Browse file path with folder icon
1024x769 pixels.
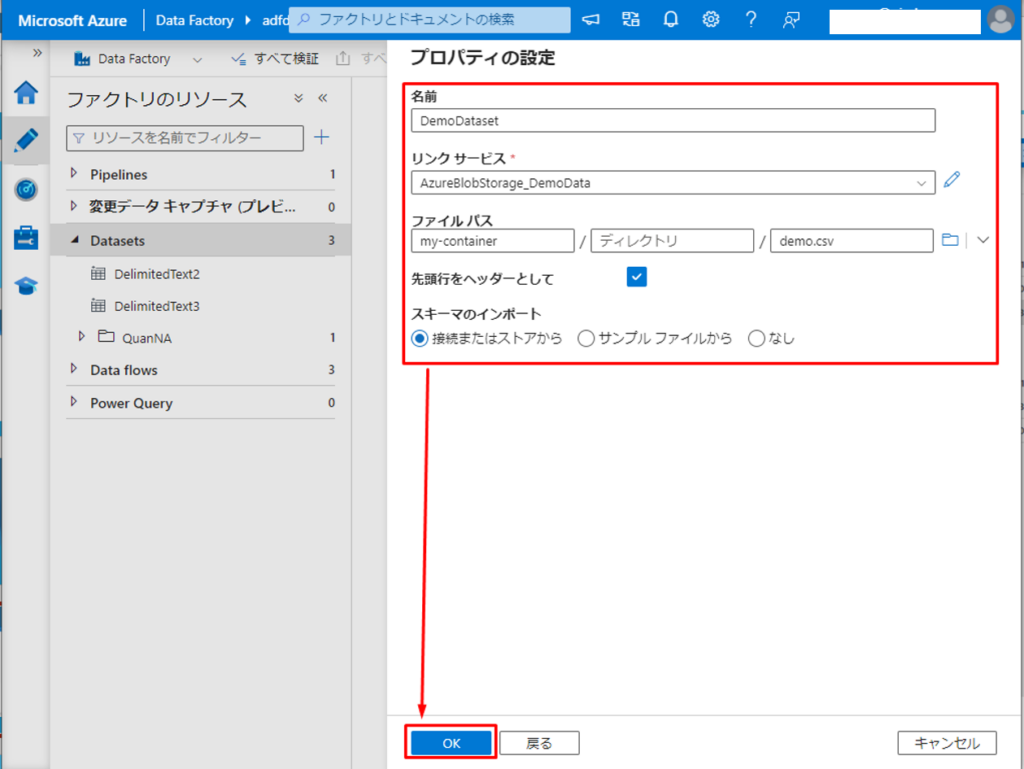point(950,240)
